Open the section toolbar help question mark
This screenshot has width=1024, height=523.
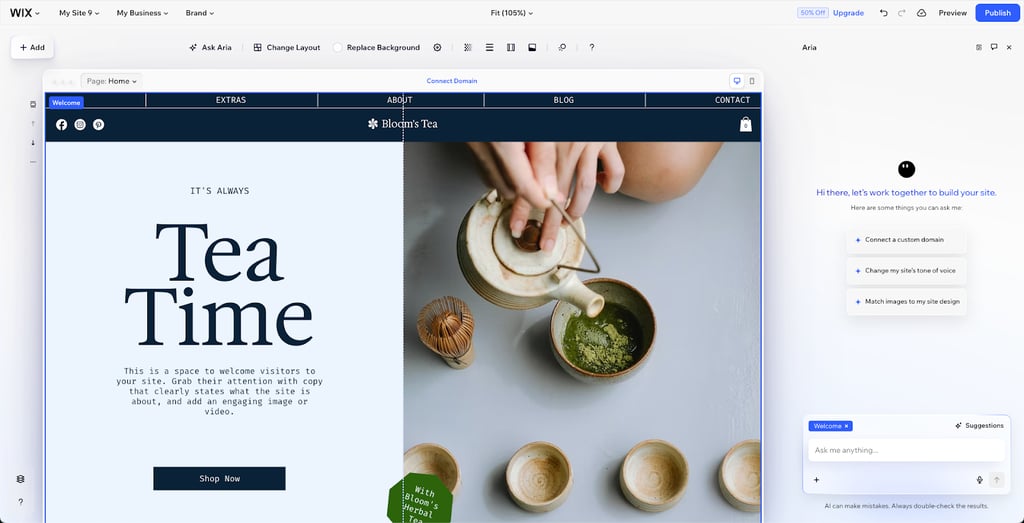coord(592,48)
